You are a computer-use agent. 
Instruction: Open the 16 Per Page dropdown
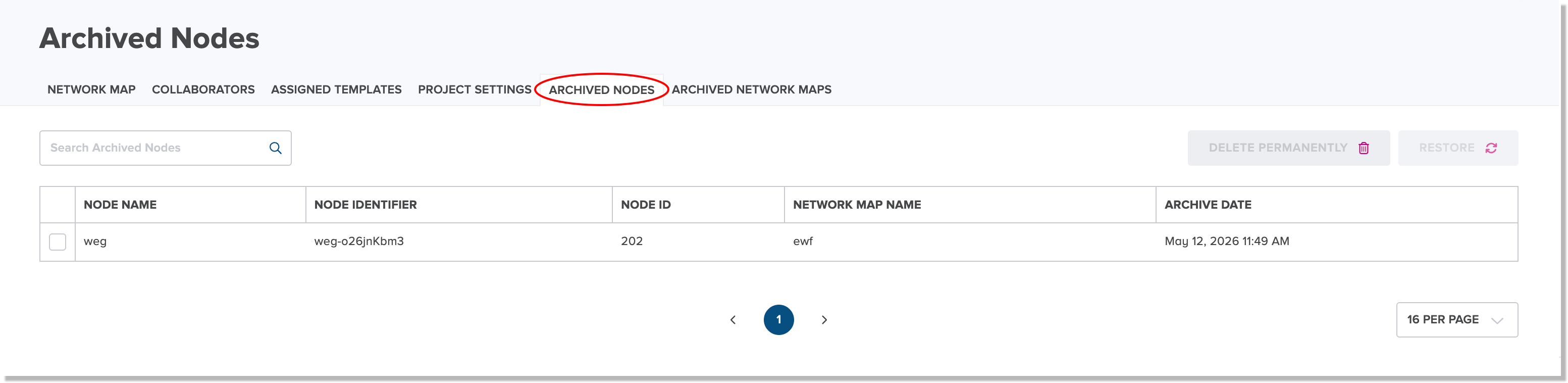(1456, 320)
